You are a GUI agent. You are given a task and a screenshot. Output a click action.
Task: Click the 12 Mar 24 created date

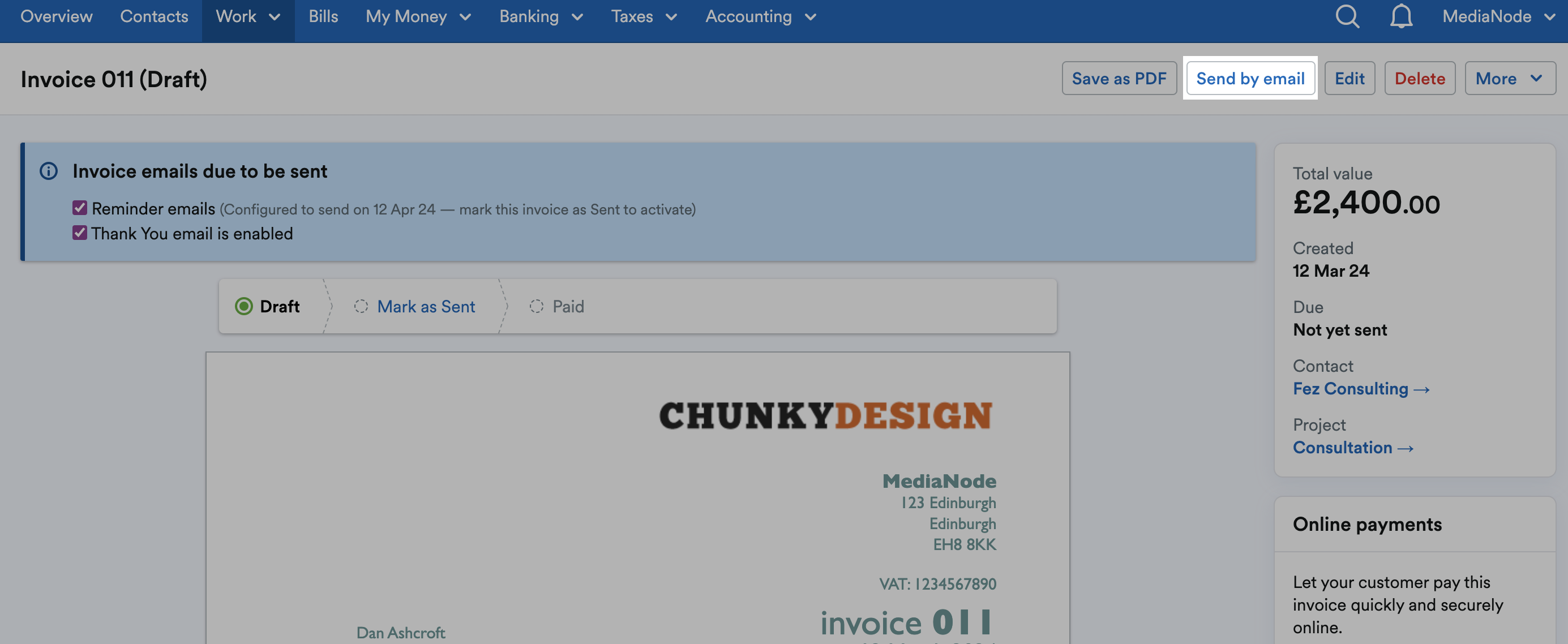[1331, 271]
